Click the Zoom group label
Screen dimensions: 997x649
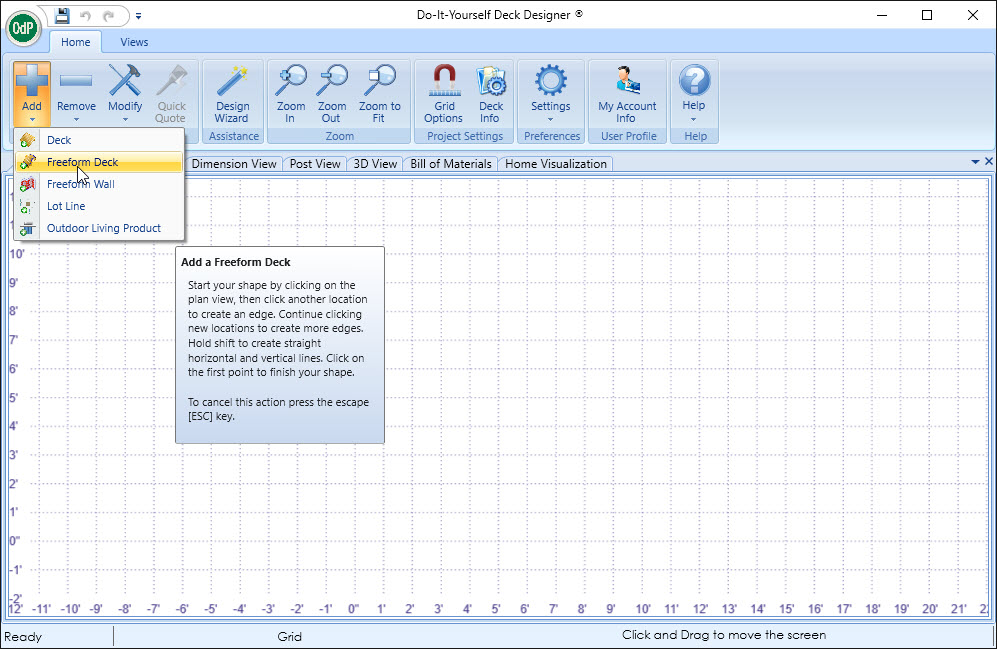tap(340, 136)
